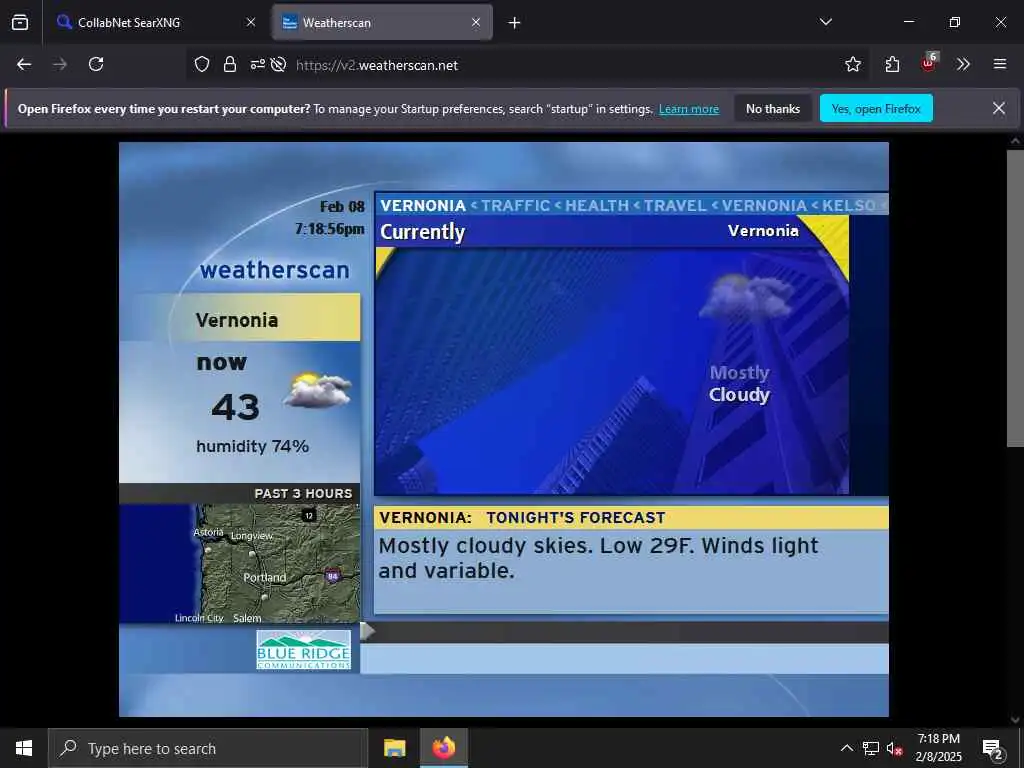The width and height of the screenshot is (1024, 768).
Task: Click the page vertical scrollbar thumb
Action: click(1014, 298)
